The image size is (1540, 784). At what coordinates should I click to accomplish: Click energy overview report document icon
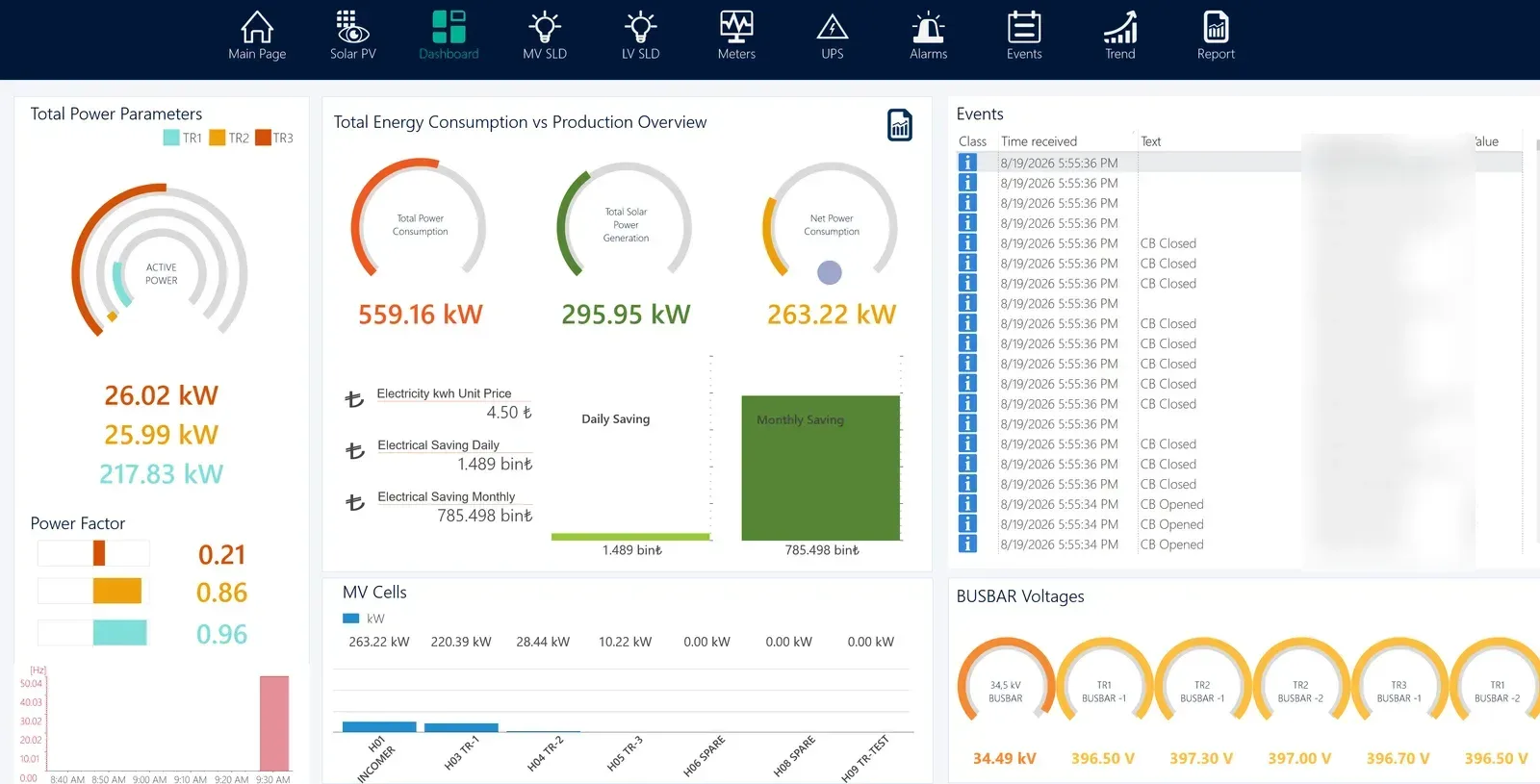[x=900, y=125]
